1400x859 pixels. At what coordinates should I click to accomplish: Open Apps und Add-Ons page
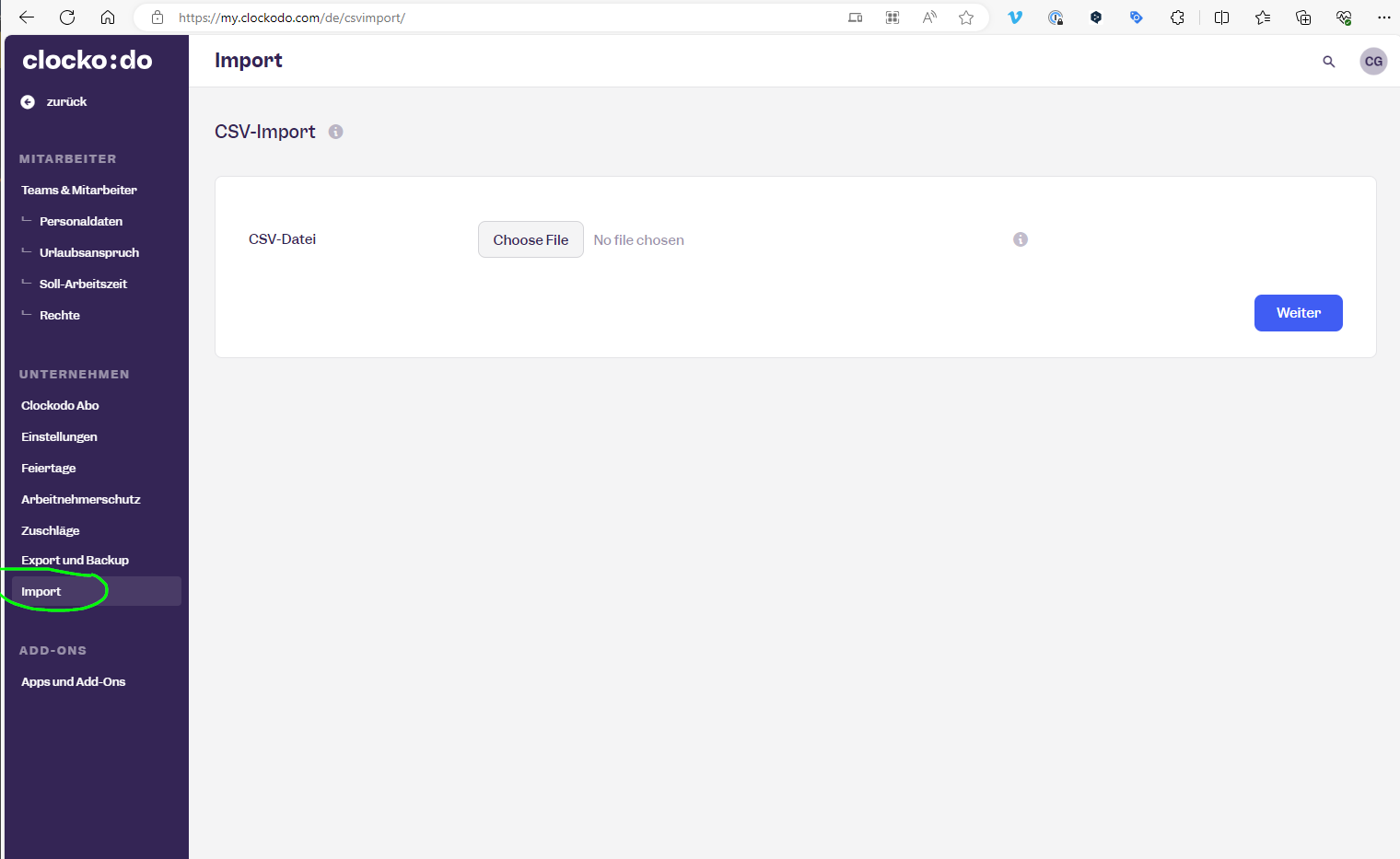(x=74, y=681)
